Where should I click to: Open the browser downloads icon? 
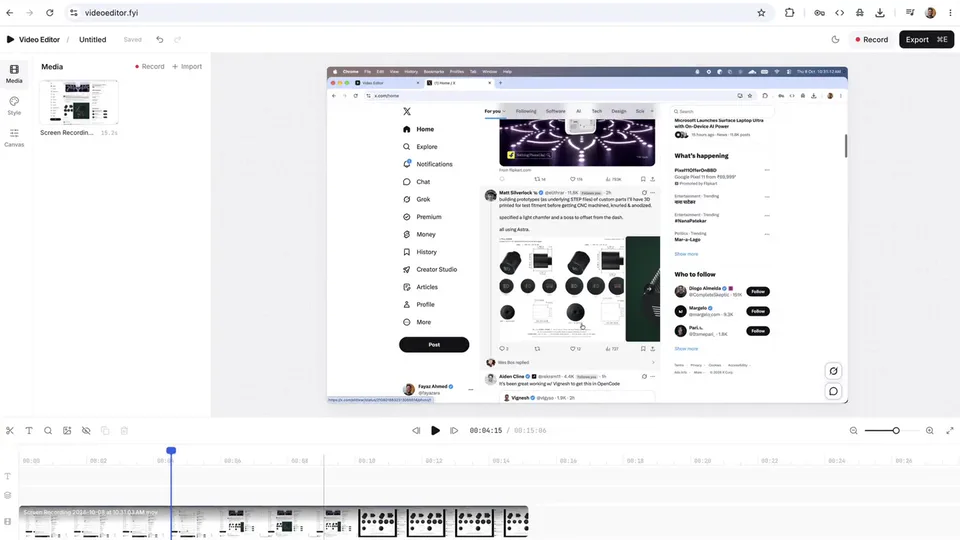pyautogui.click(x=880, y=12)
